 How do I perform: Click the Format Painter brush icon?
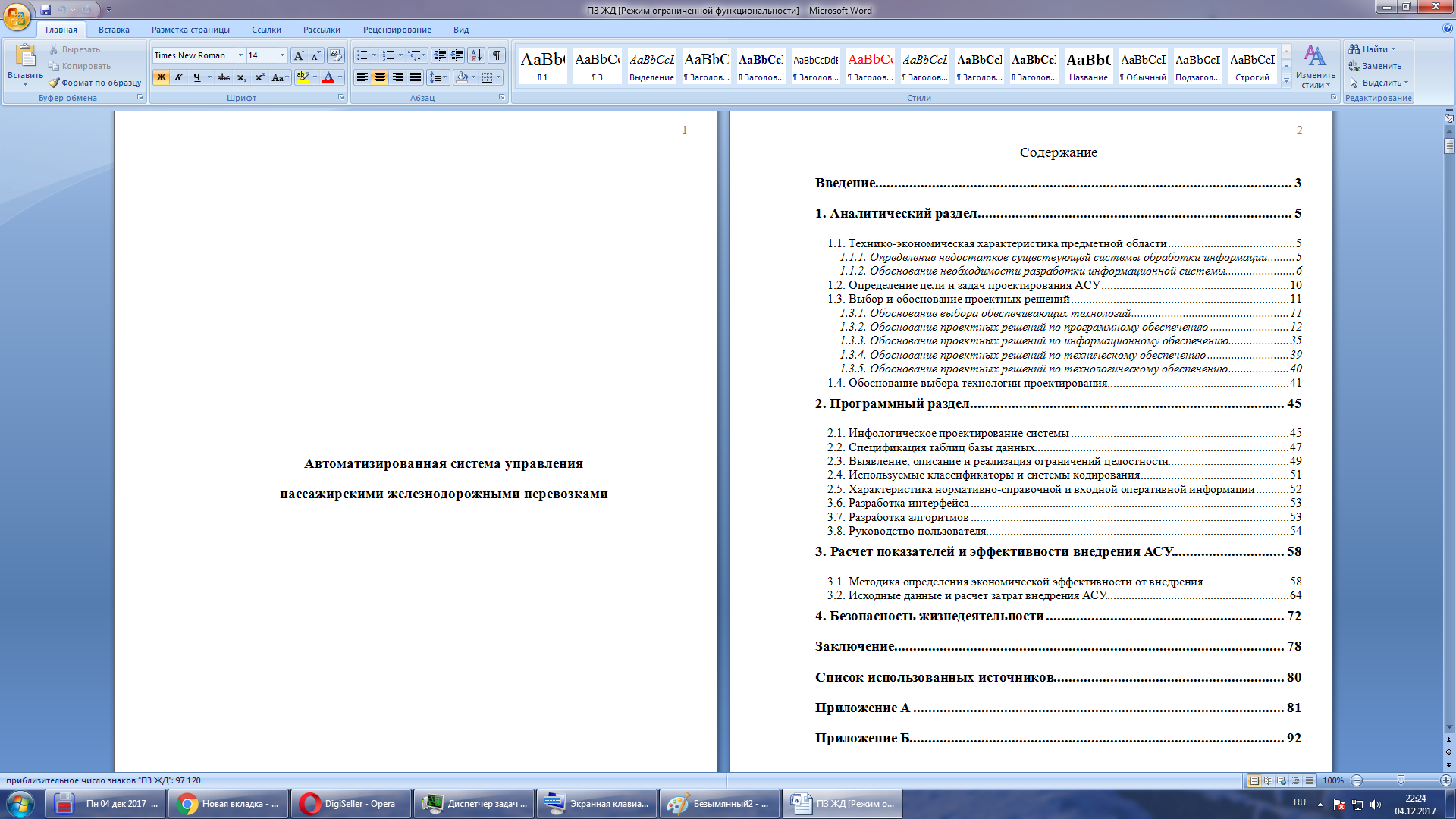[55, 83]
